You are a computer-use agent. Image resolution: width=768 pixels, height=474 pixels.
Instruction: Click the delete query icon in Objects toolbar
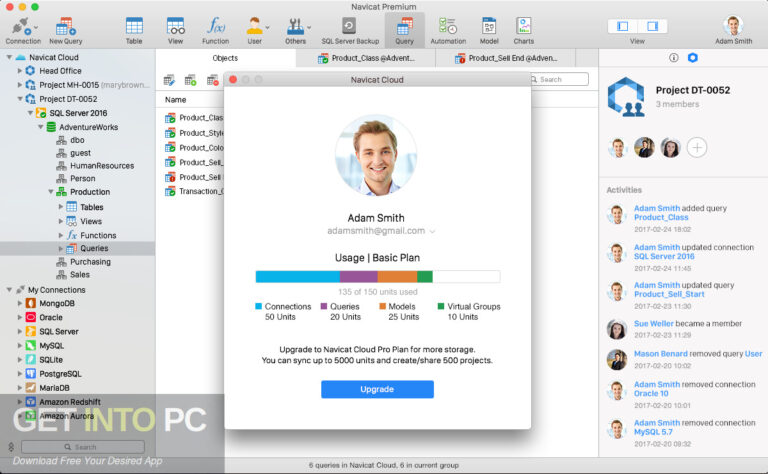(x=212, y=80)
